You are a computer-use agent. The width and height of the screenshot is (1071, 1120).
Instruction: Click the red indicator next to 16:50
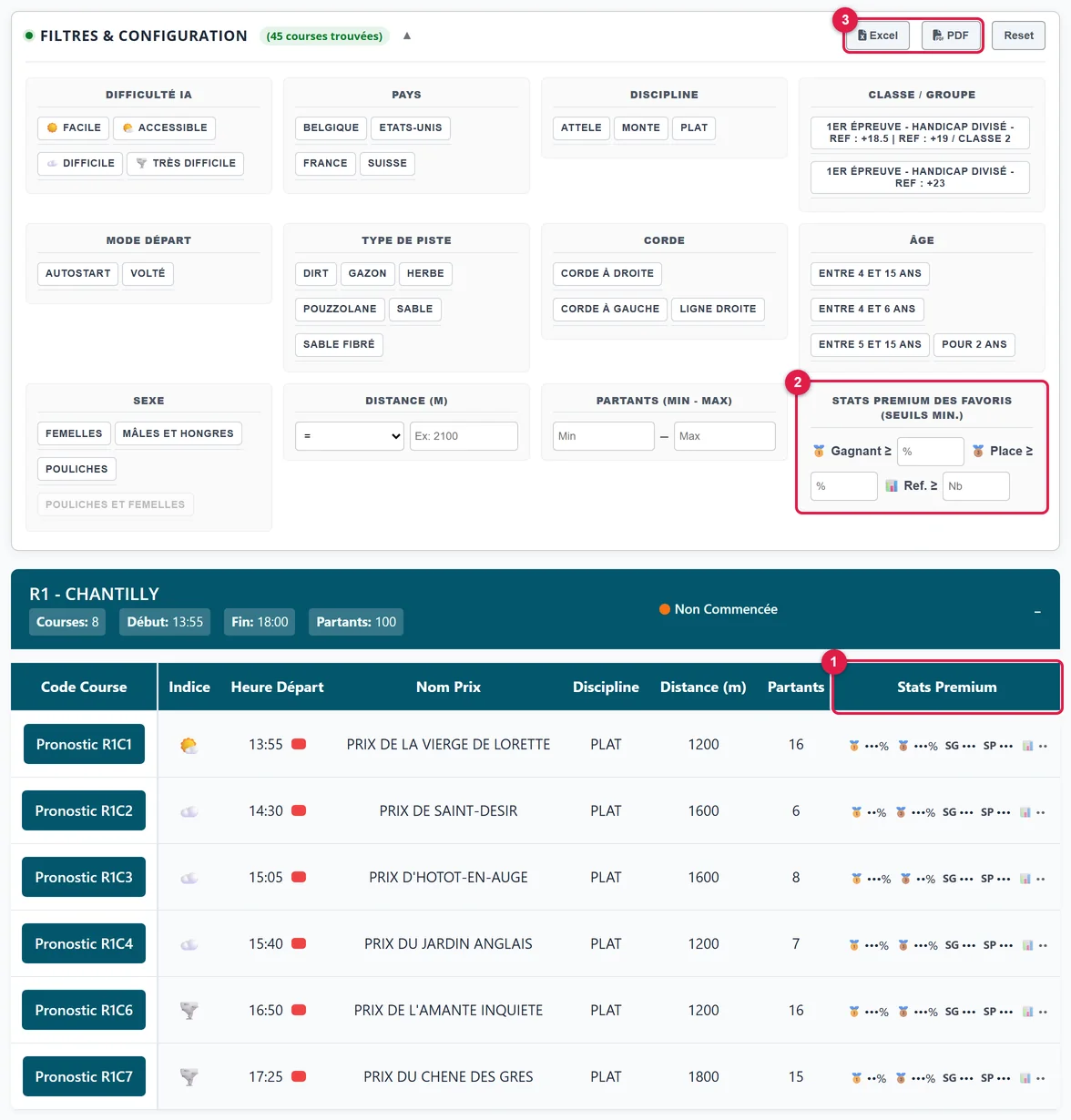tap(299, 1011)
